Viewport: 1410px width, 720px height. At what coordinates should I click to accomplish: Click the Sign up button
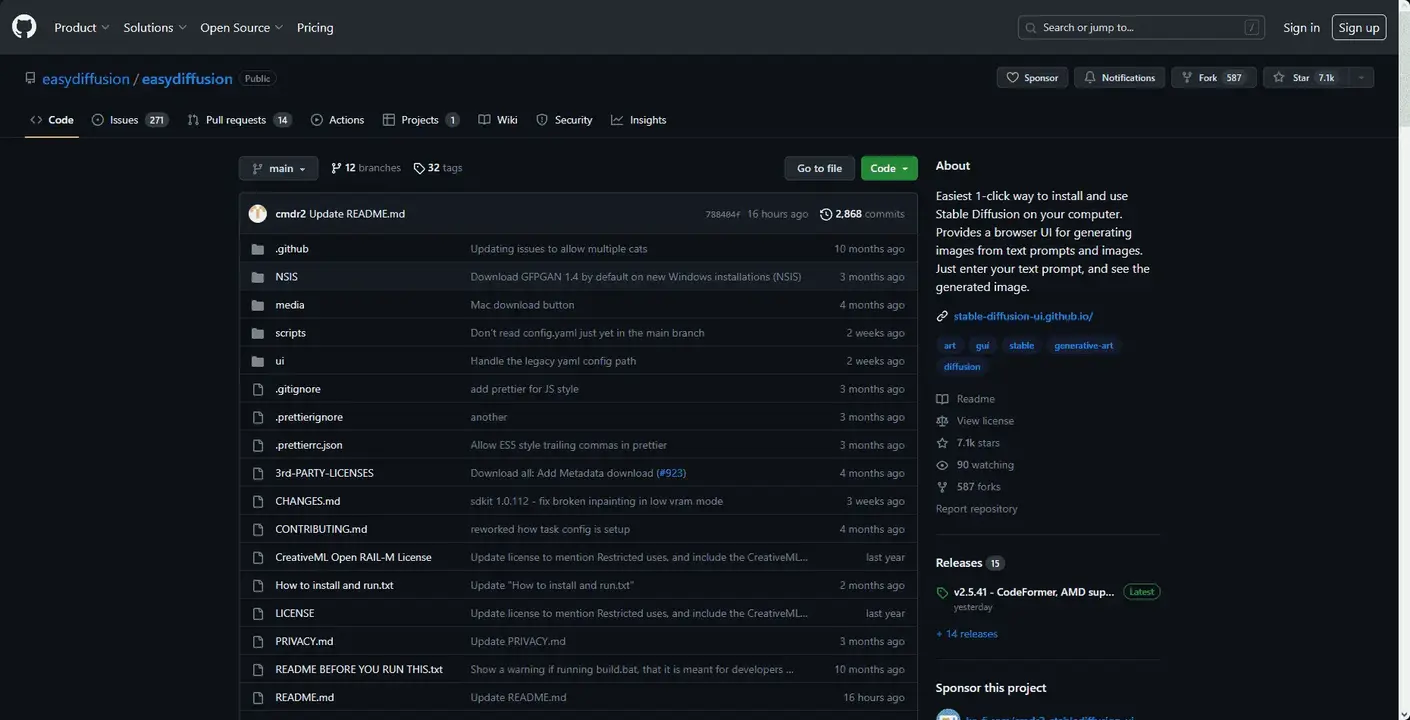click(1359, 27)
